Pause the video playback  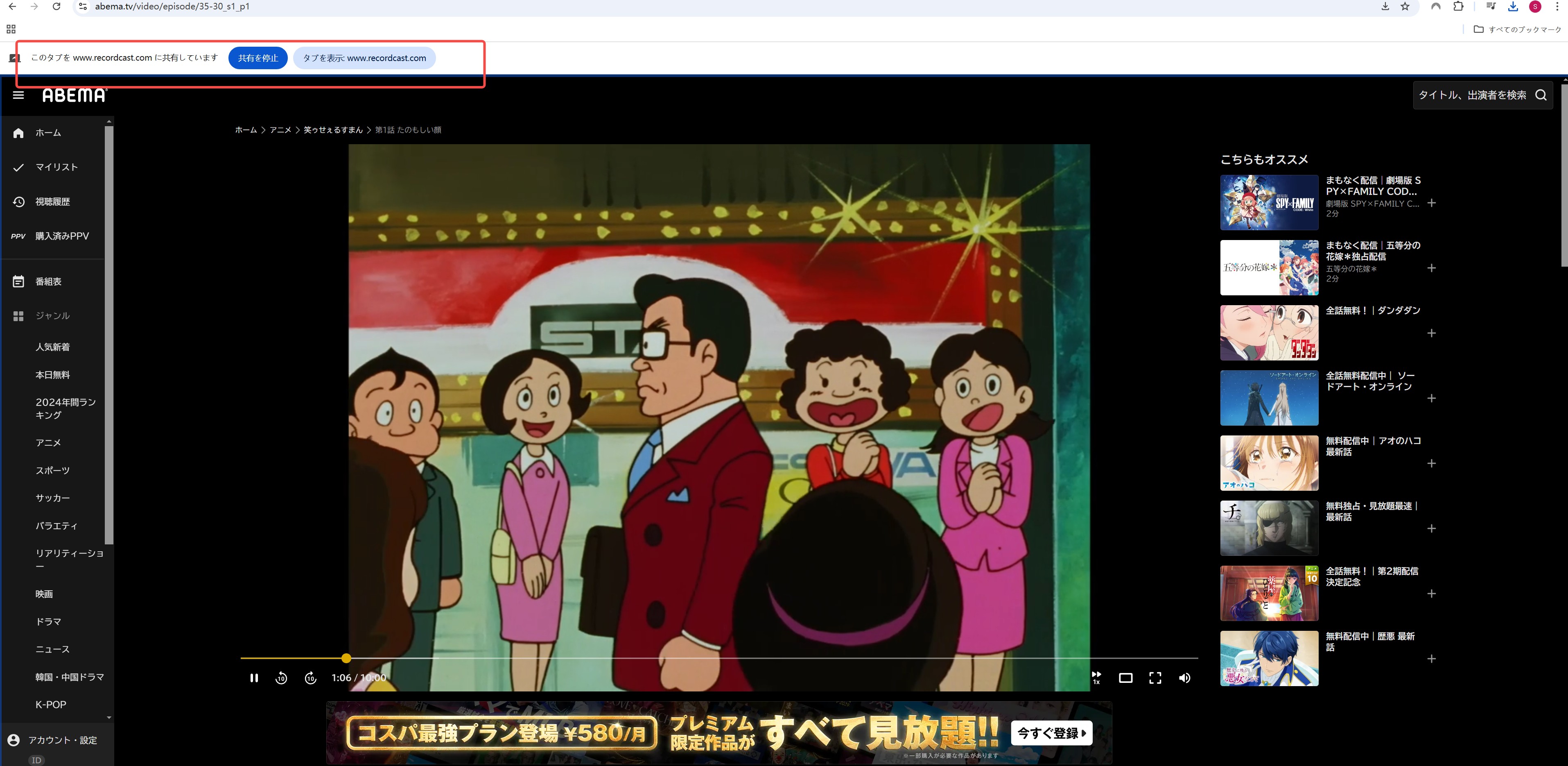(254, 678)
